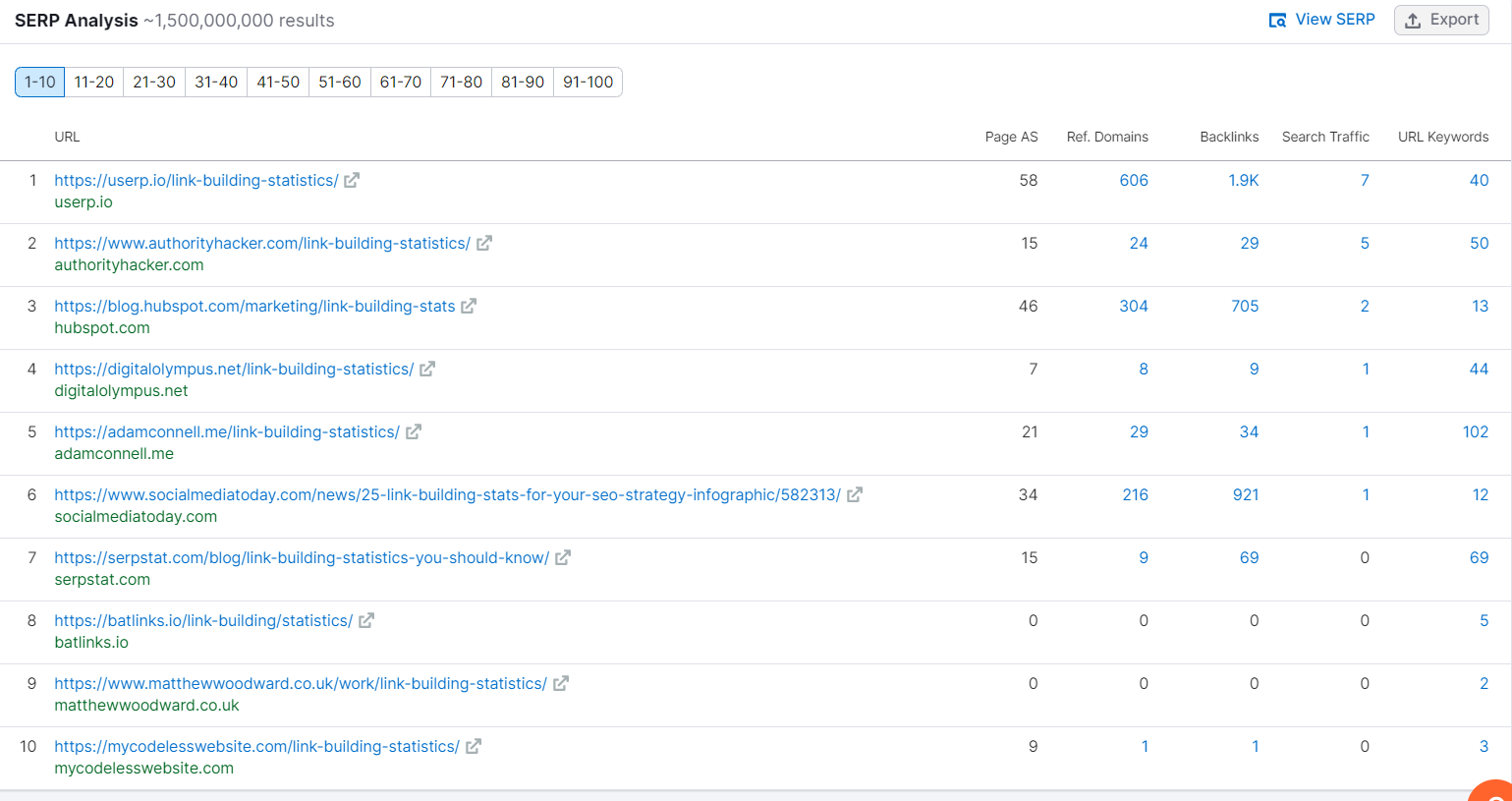The image size is (1512, 801).
Task: Click the Backlinks column header
Action: (1229, 137)
